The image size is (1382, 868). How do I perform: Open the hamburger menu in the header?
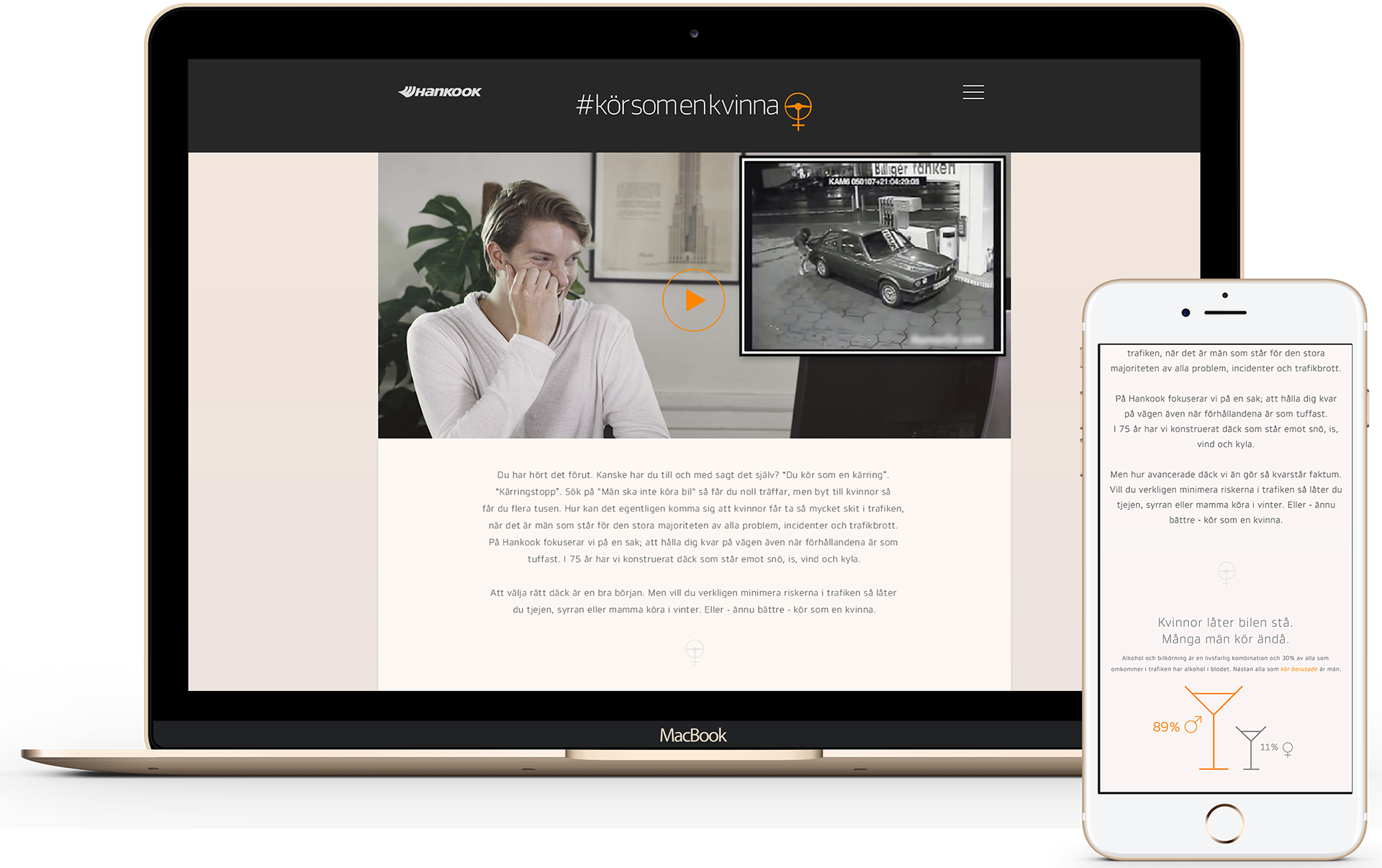tap(973, 92)
